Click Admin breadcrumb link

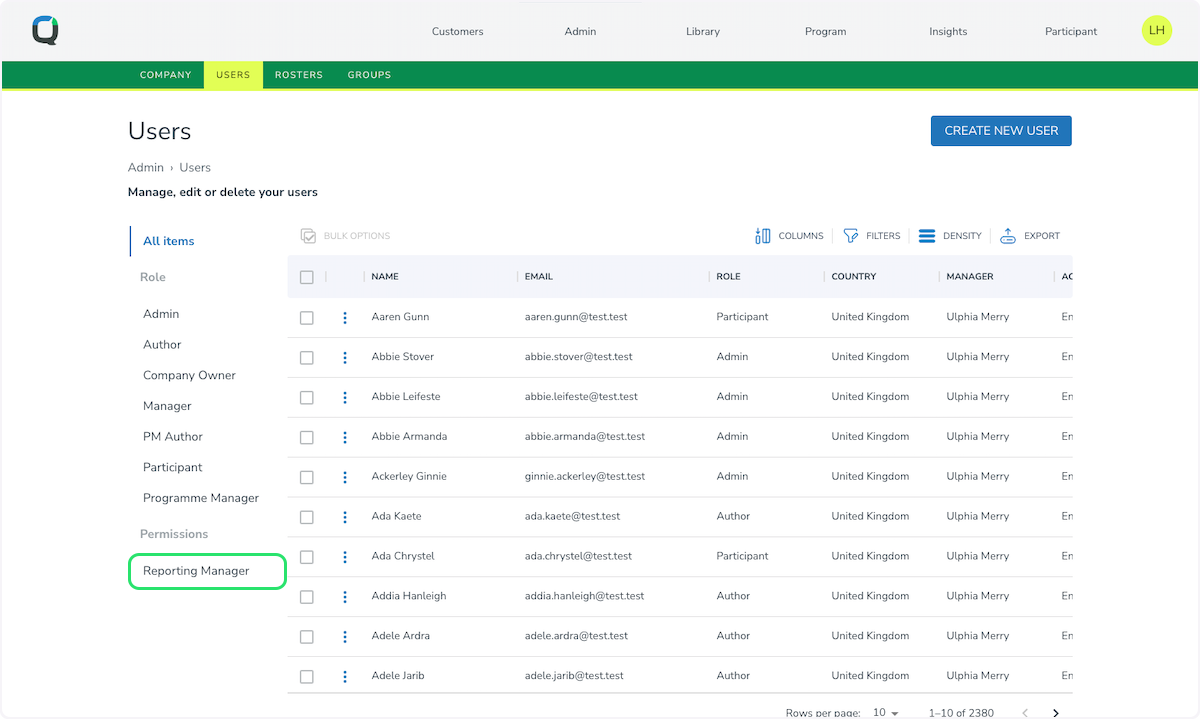coord(146,167)
